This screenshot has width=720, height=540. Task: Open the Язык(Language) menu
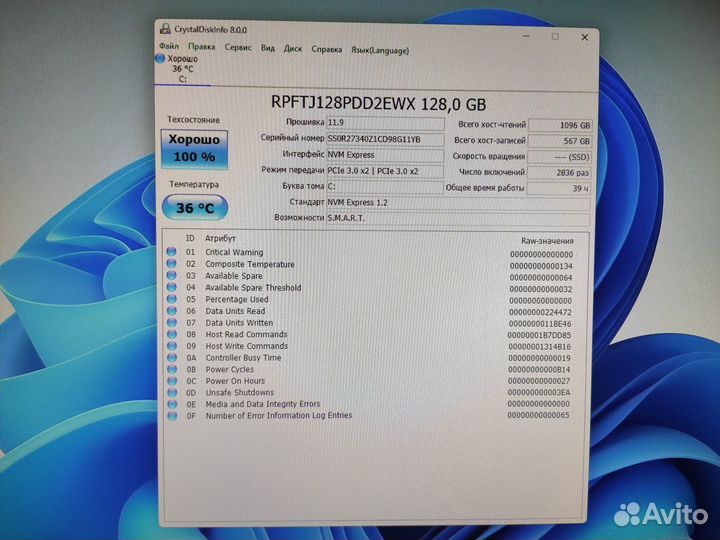380,50
